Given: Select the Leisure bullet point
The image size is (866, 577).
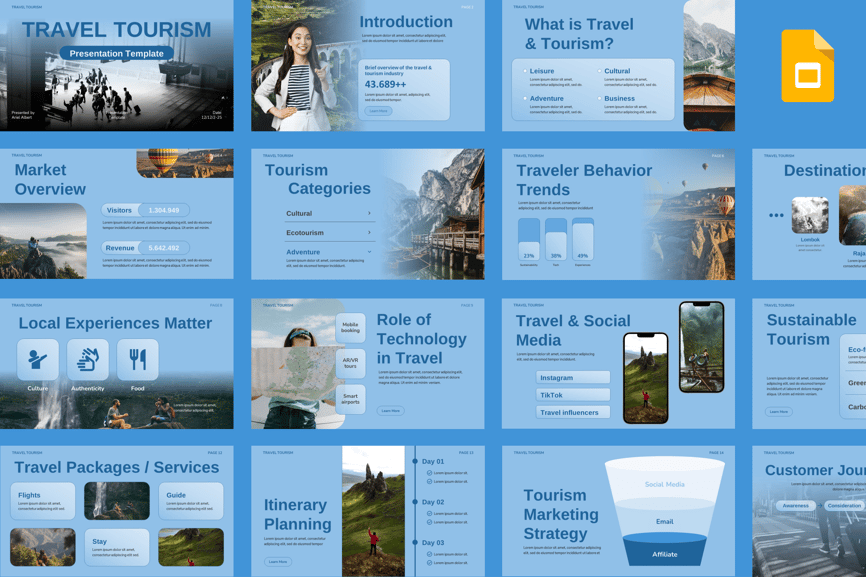Looking at the screenshot, I should point(524,71).
